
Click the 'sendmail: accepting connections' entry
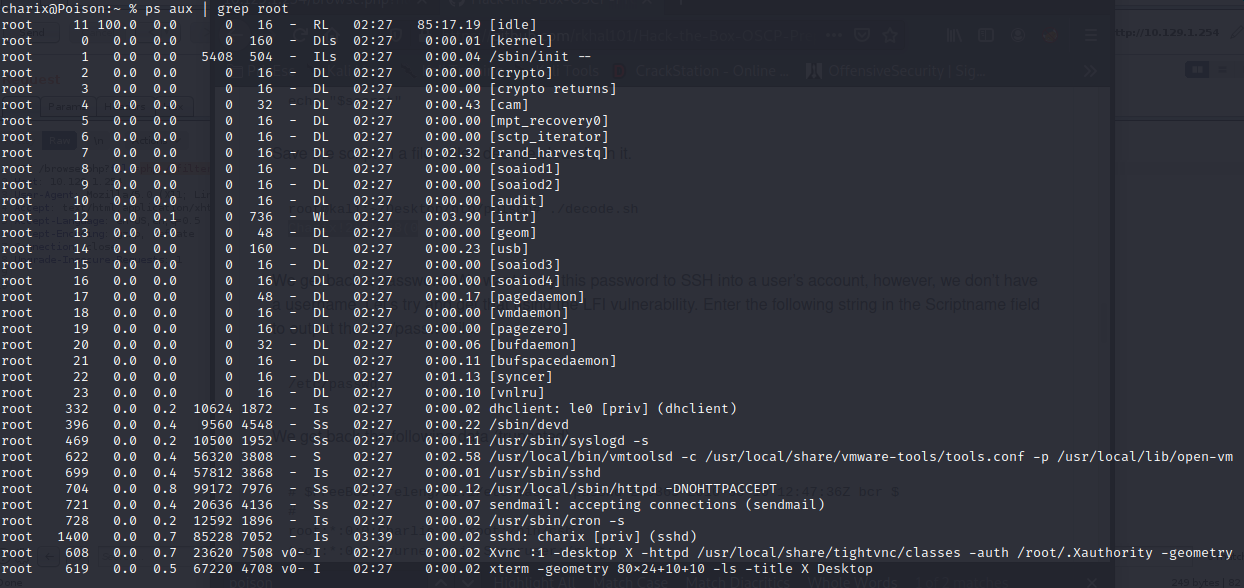(x=657, y=505)
